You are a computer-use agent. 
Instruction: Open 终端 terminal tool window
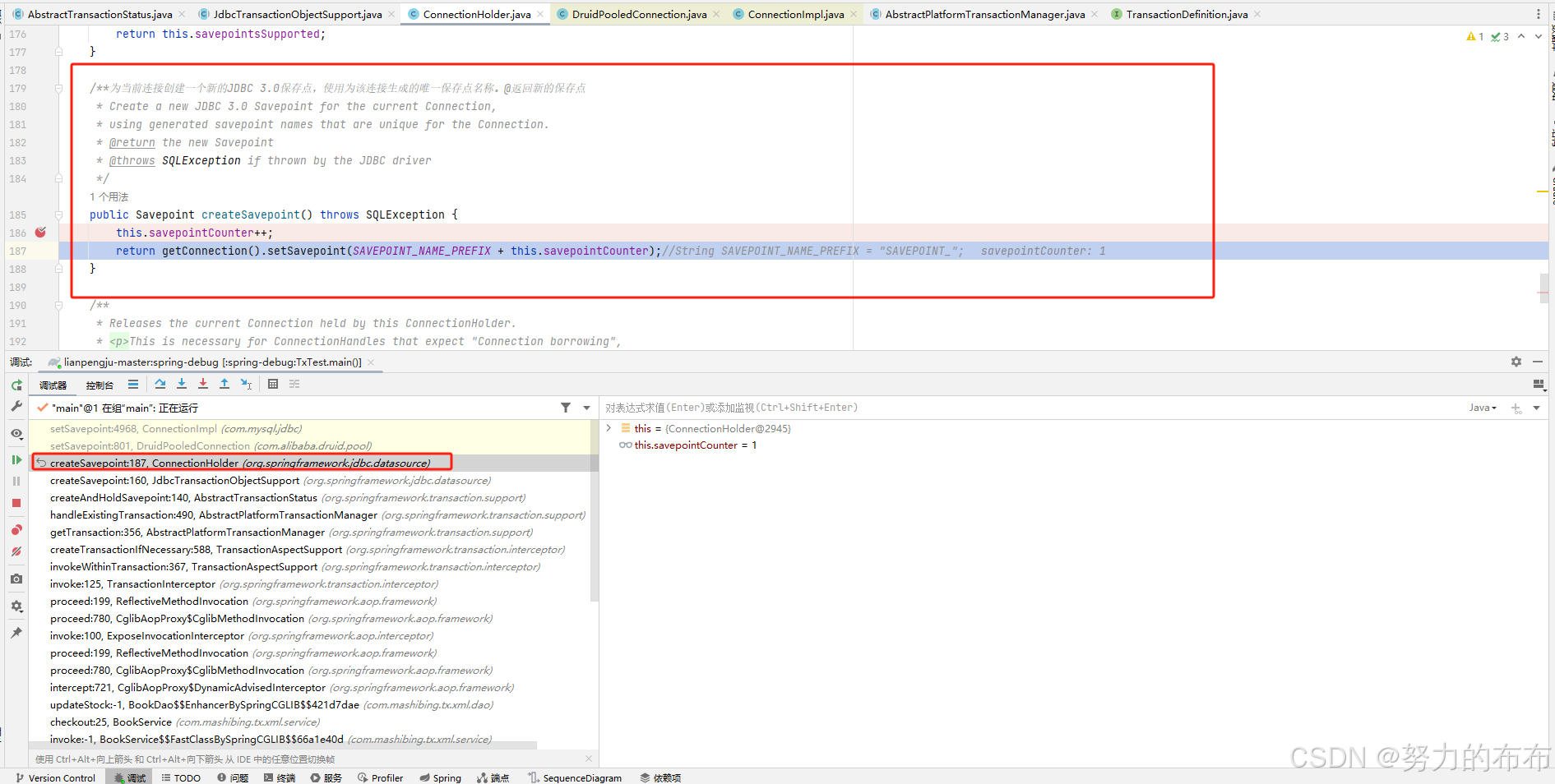tap(280, 777)
